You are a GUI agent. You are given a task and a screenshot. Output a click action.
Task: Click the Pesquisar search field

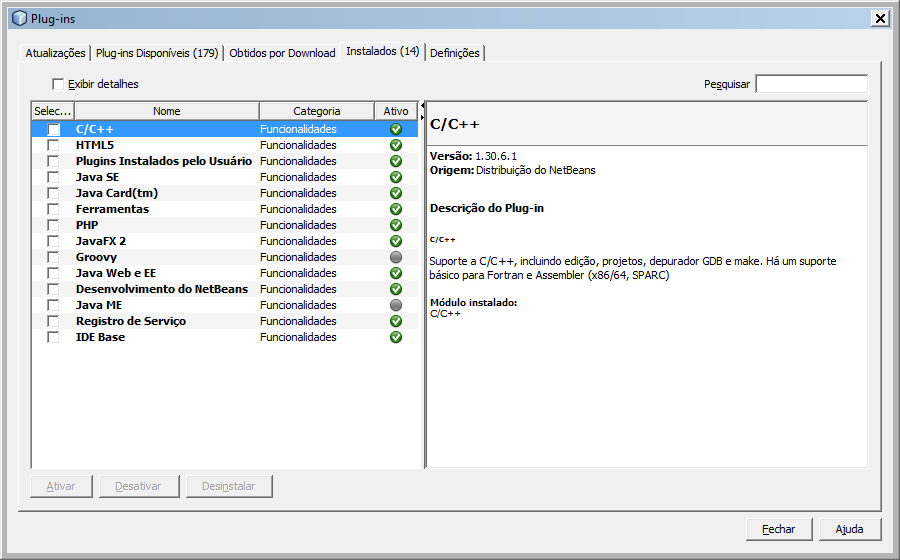pos(812,84)
